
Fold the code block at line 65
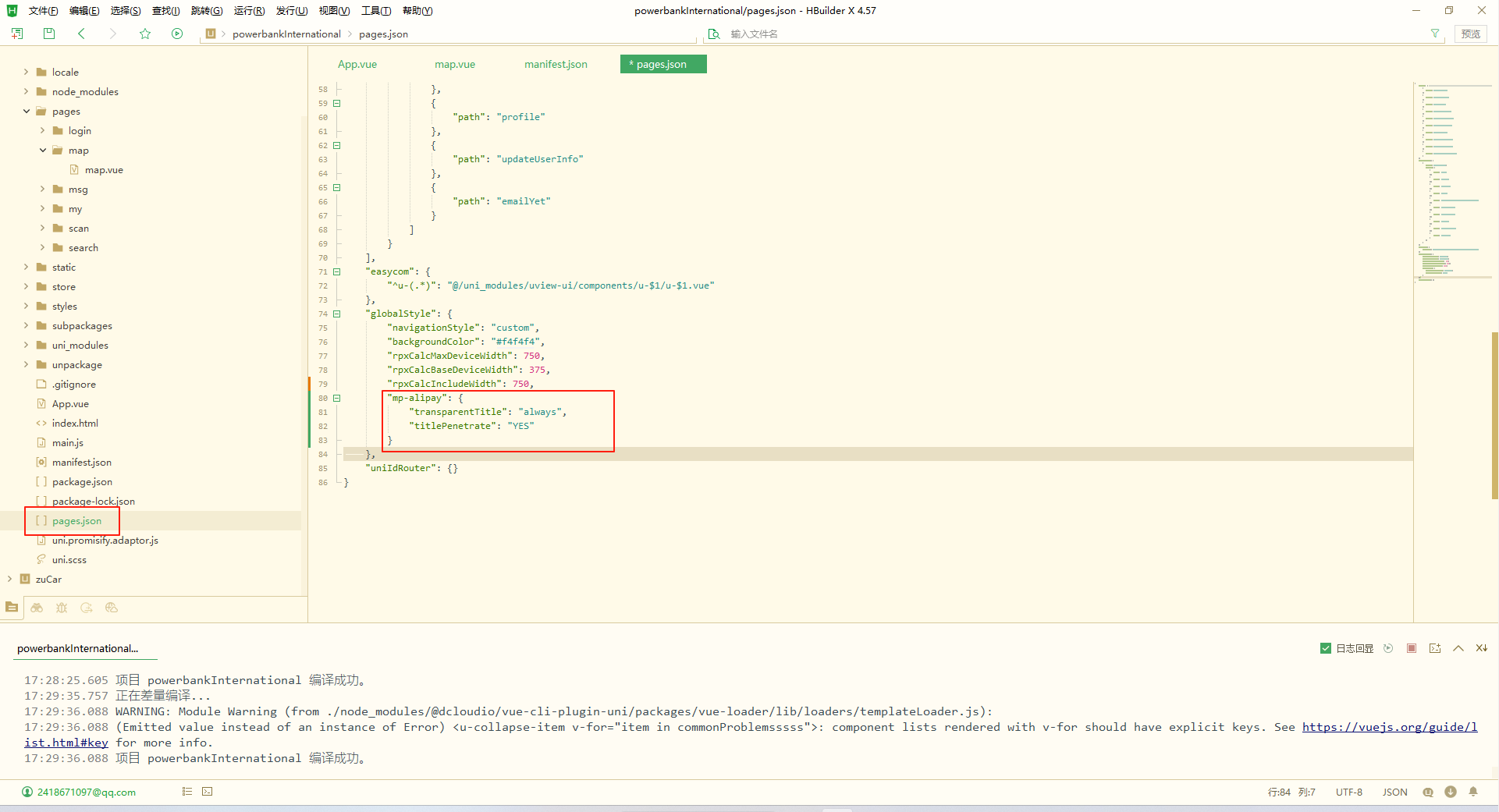[337, 187]
